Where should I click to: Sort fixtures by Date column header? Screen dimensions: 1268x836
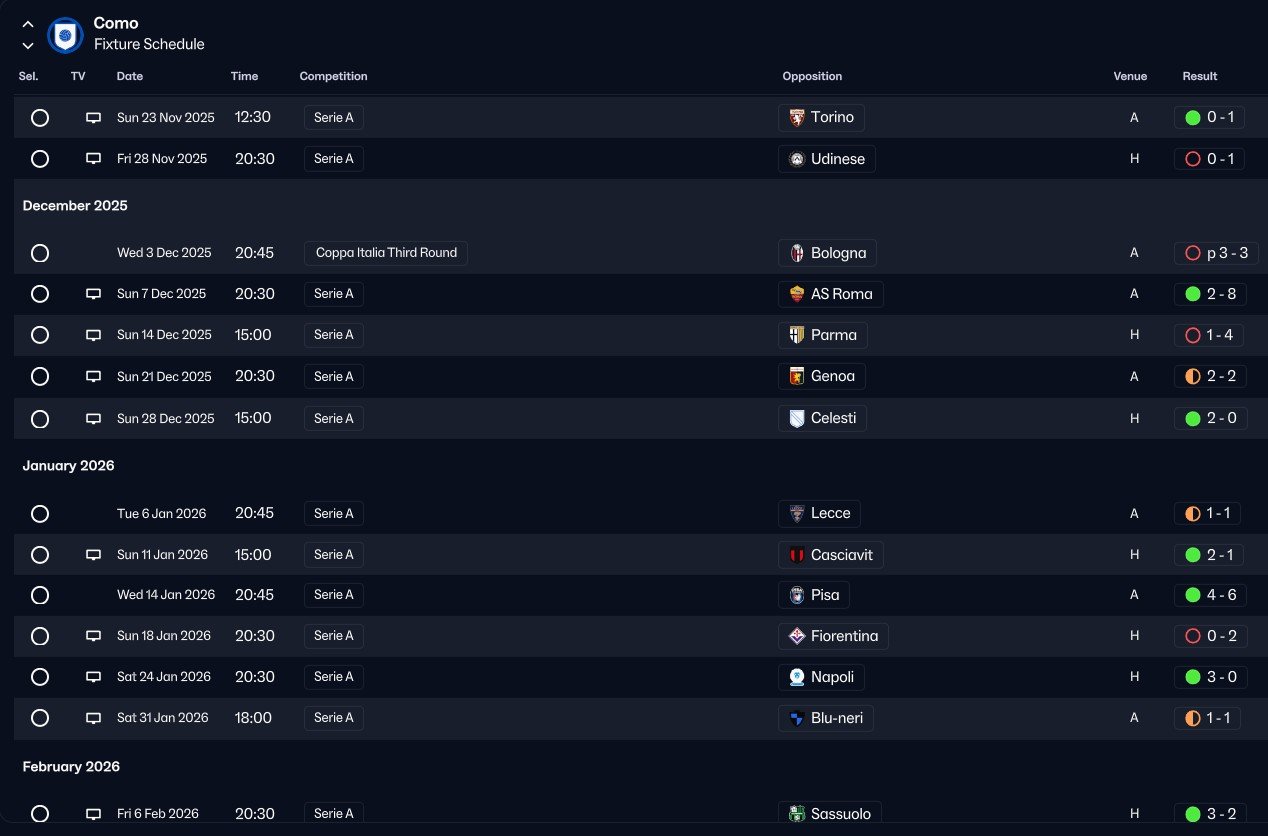[x=130, y=76]
